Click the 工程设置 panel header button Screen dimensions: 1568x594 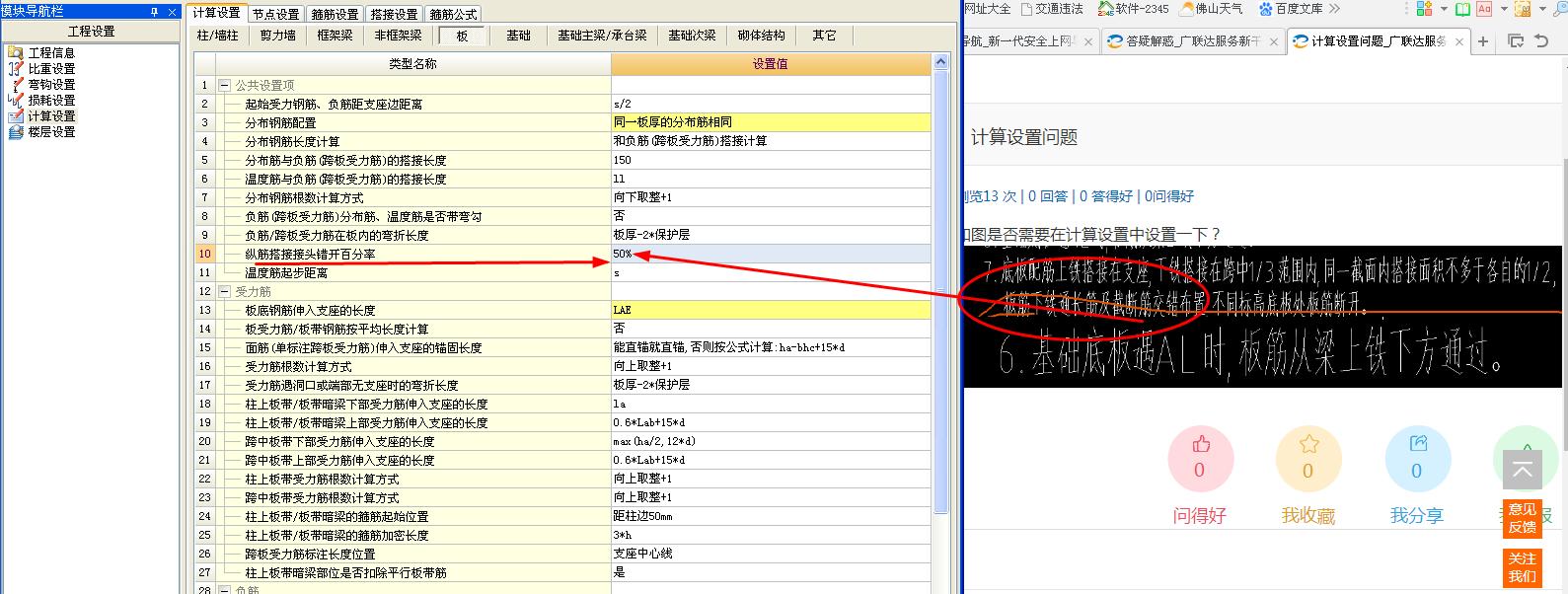pyautogui.click(x=91, y=32)
